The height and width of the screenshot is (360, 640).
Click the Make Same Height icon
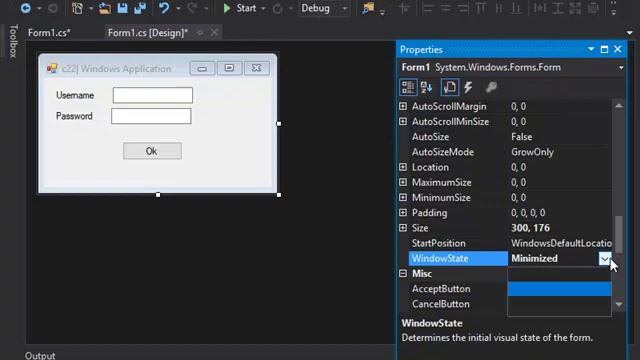coord(558,8)
